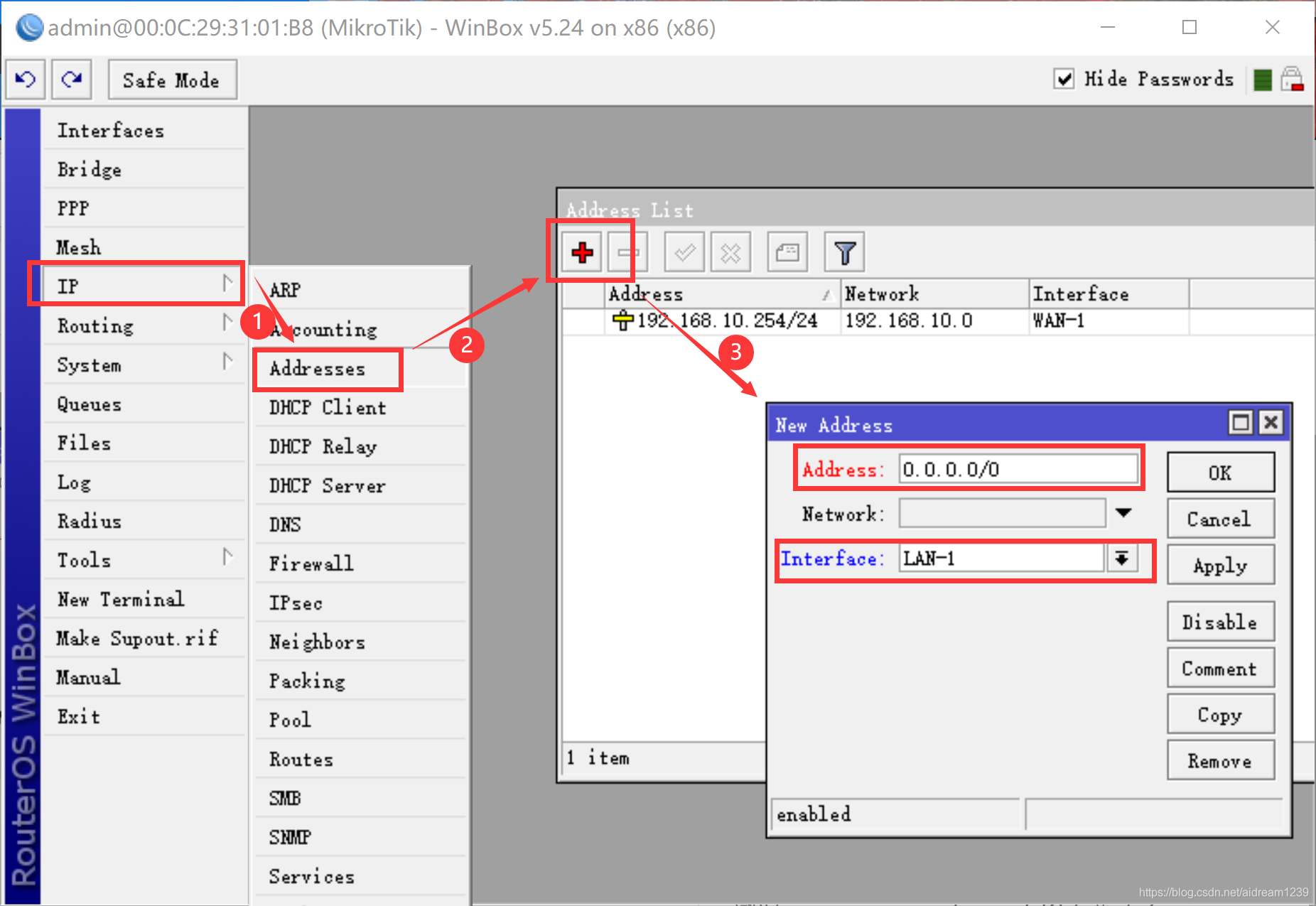Open Services in the IP submenu
This screenshot has height=906, width=1316.
click(x=360, y=876)
